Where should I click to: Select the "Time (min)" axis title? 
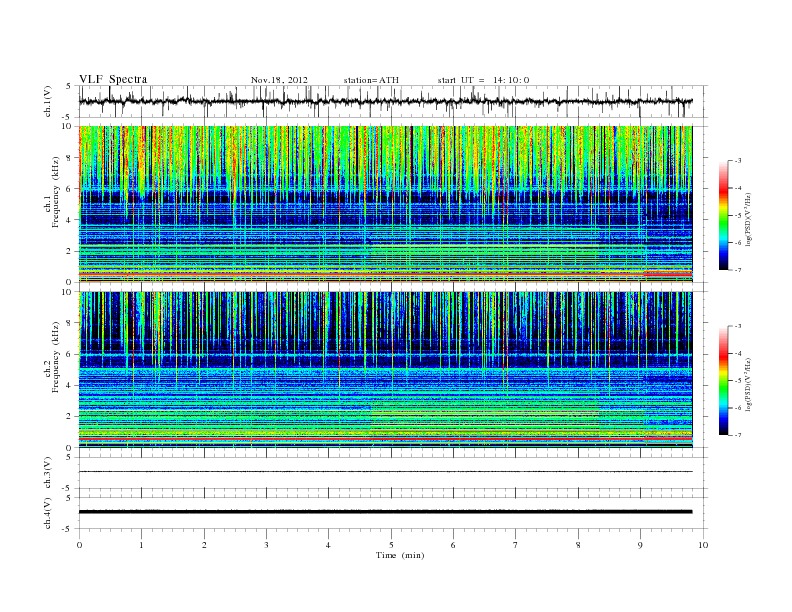tap(400, 555)
